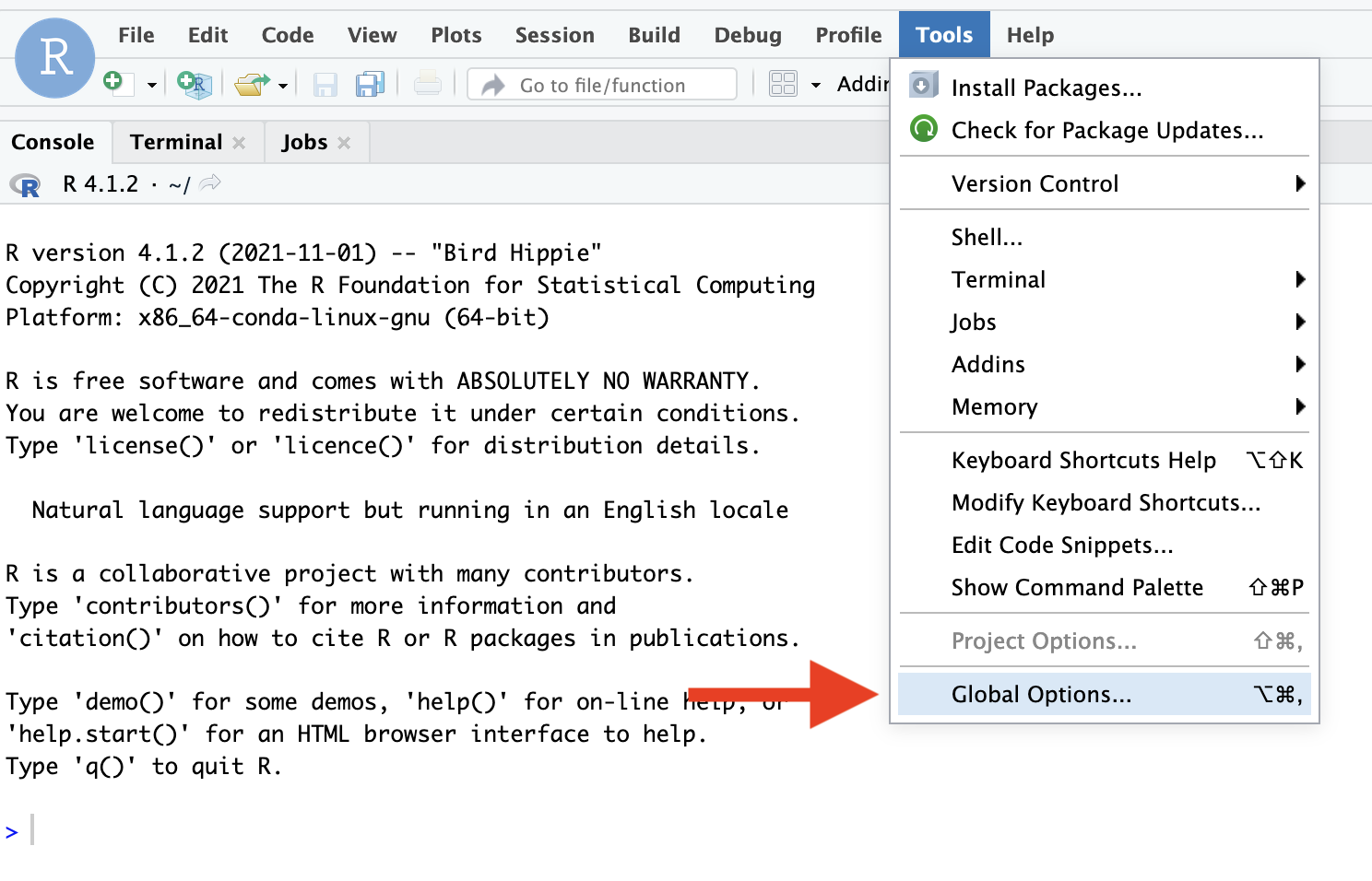Focus the Go to file/function field
Screen dimensions: 1372x881
click(x=602, y=85)
